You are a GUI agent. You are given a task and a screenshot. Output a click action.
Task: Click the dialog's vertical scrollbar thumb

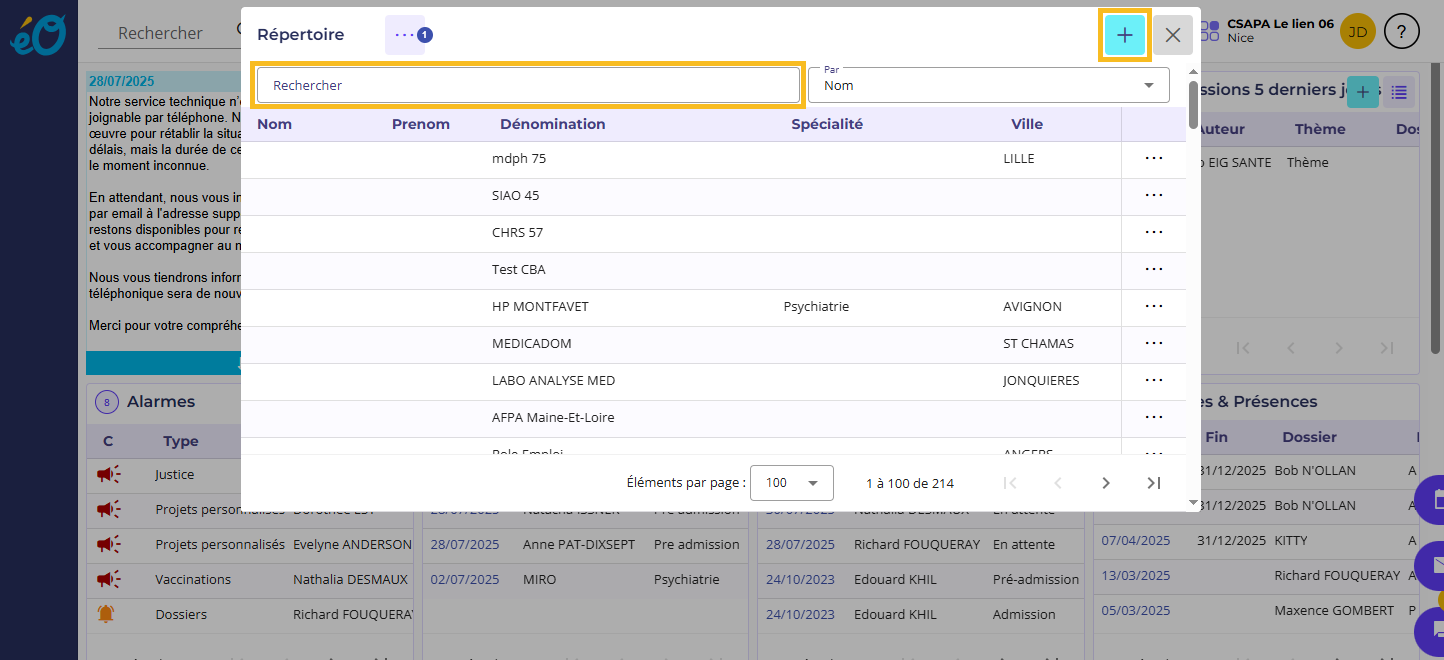1193,103
